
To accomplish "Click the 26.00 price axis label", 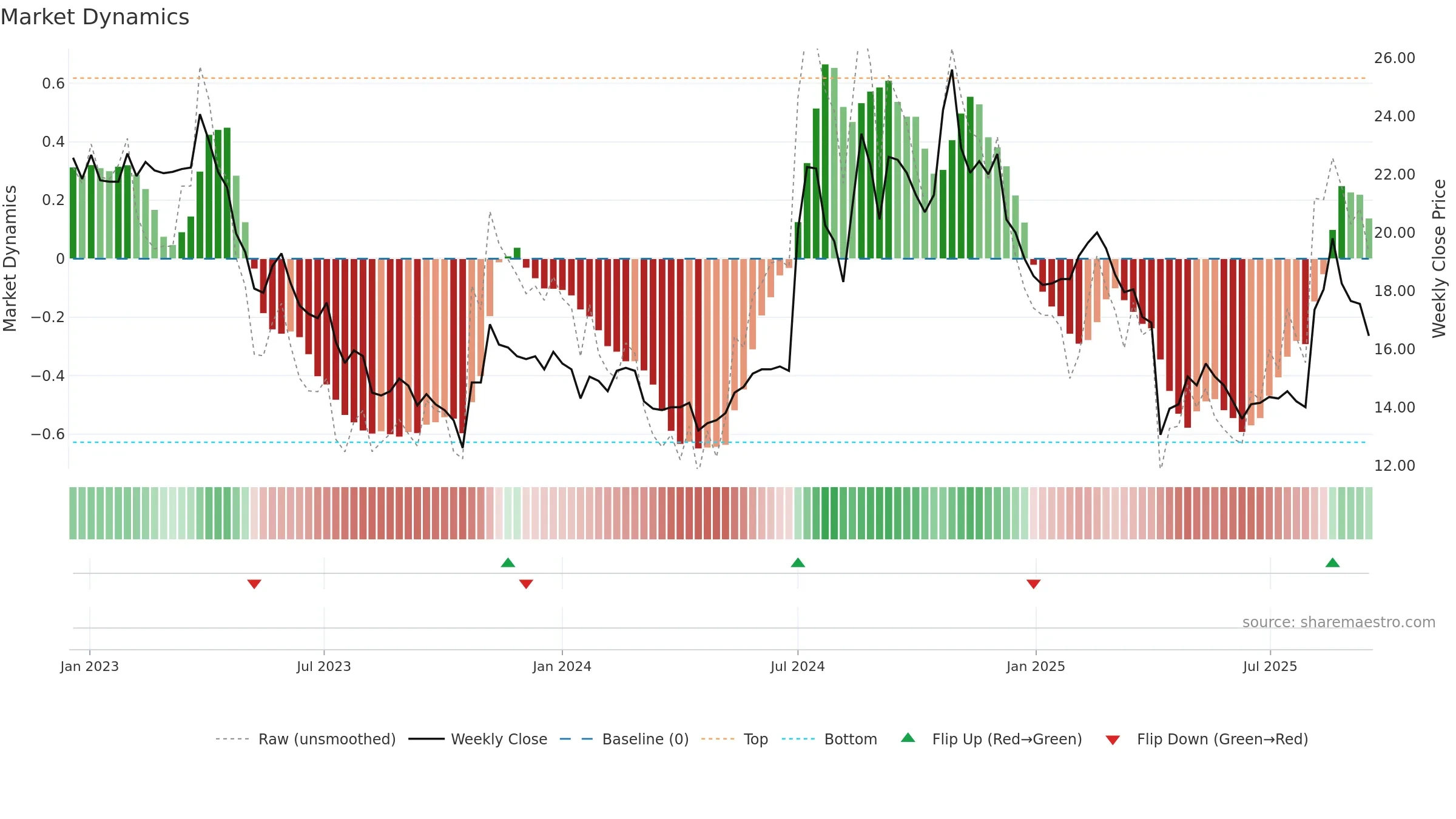I will [1395, 58].
